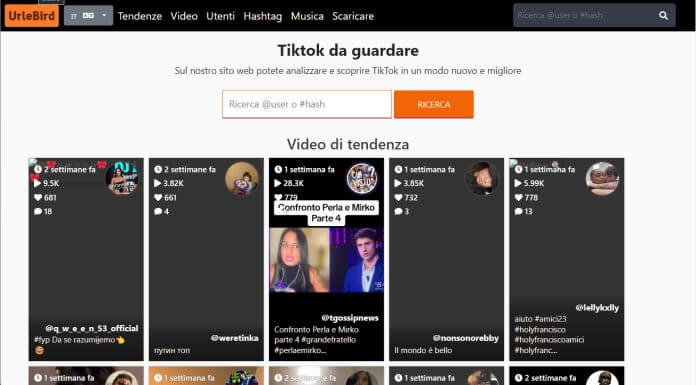
Task: Click the UrleBird logo
Action: tap(32, 16)
